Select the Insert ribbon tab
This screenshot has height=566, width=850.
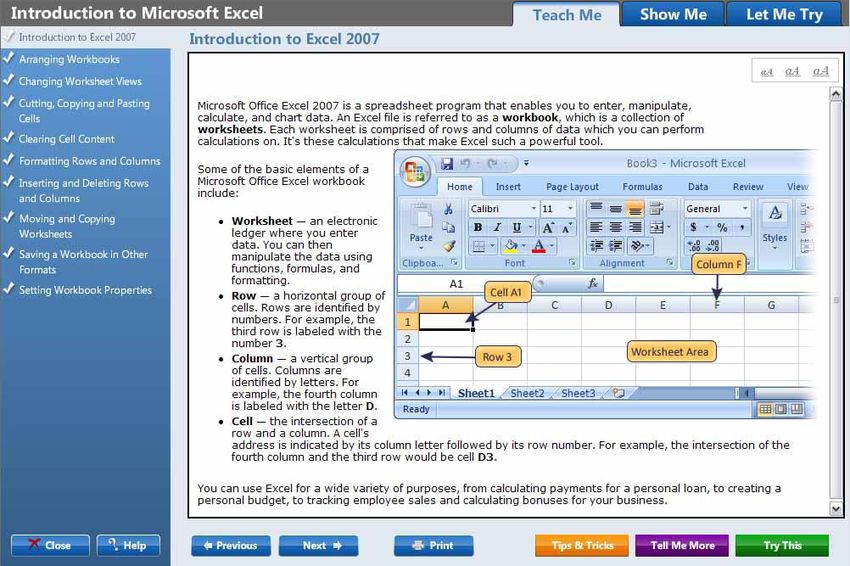(x=508, y=187)
